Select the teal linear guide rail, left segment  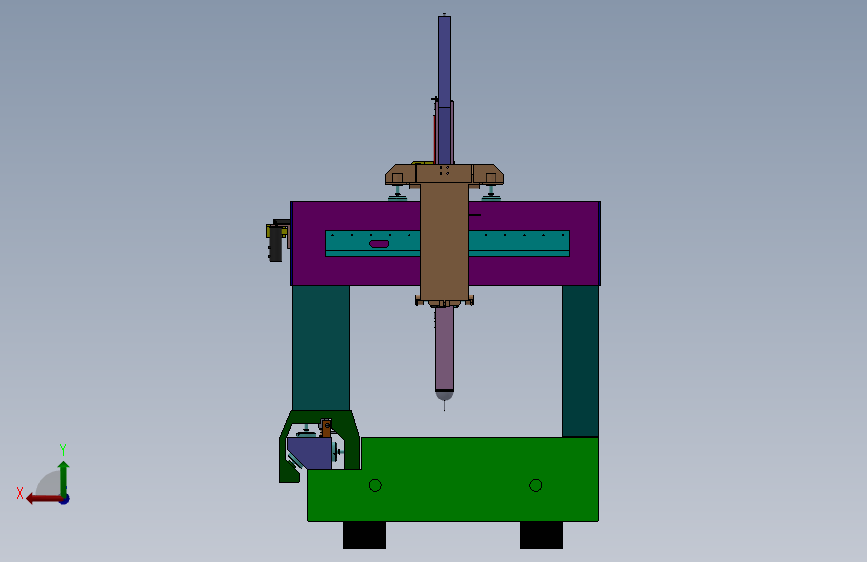click(373, 244)
